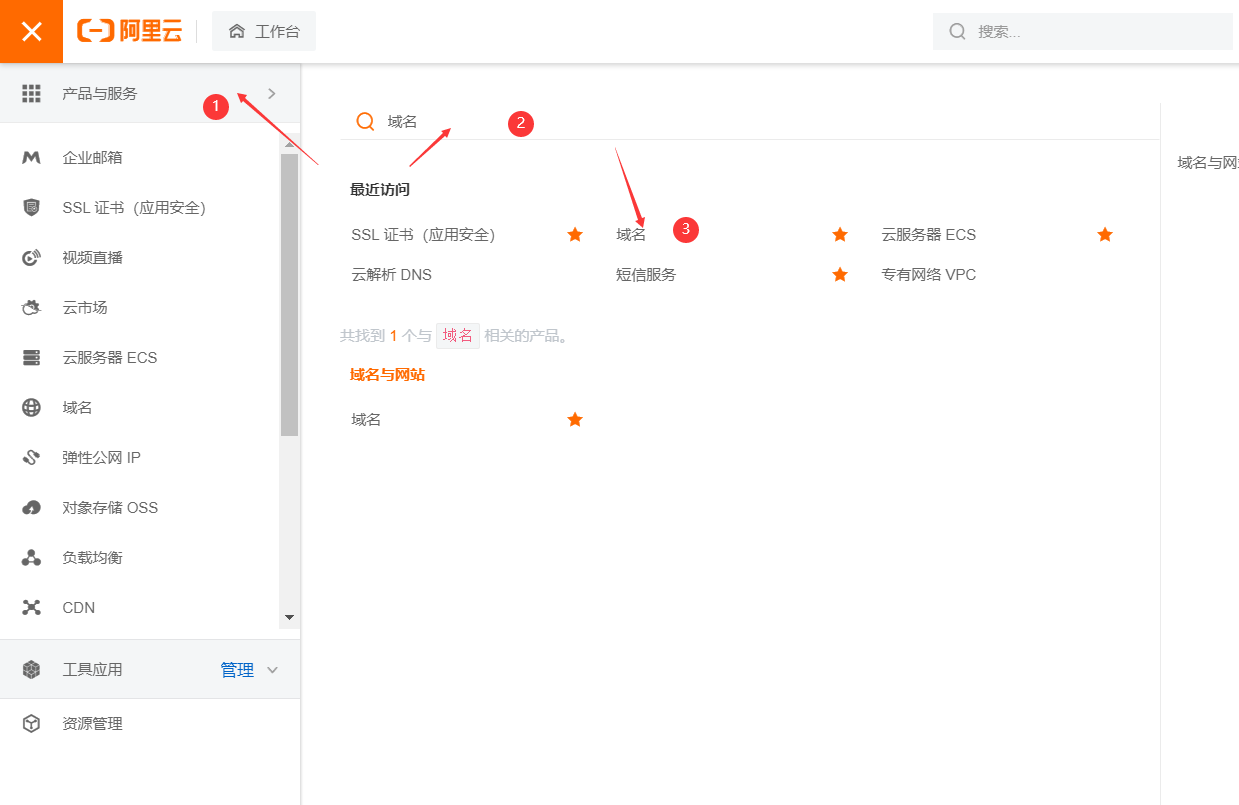This screenshot has width=1239, height=805.
Task: Open 云解析 DNS under 最近访问
Action: pyautogui.click(x=391, y=275)
